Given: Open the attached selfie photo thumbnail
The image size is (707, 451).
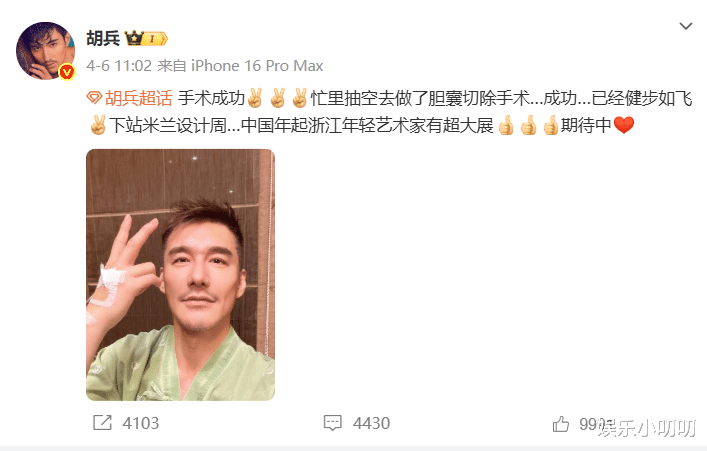Looking at the screenshot, I should coord(180,275).
